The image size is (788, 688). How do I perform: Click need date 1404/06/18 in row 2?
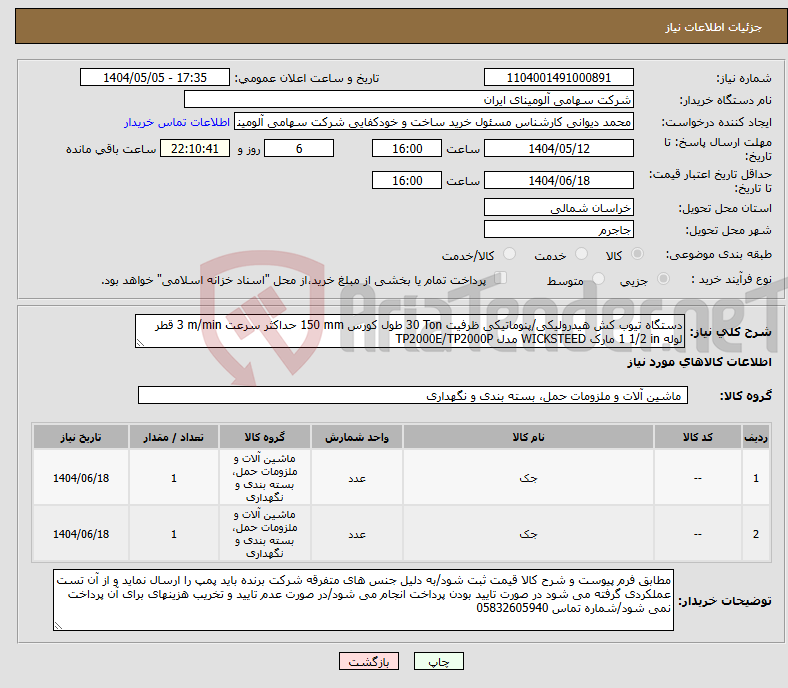(x=81, y=534)
